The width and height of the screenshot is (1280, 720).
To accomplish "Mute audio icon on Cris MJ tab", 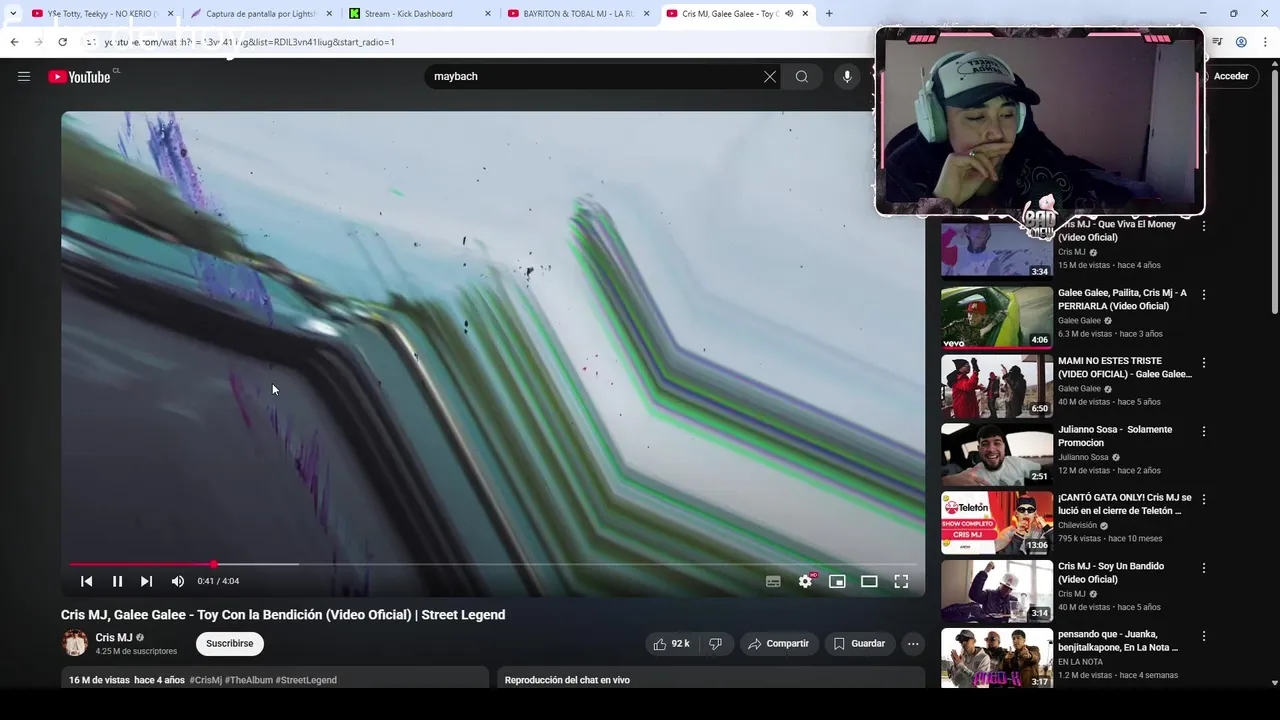I will click(789, 14).
